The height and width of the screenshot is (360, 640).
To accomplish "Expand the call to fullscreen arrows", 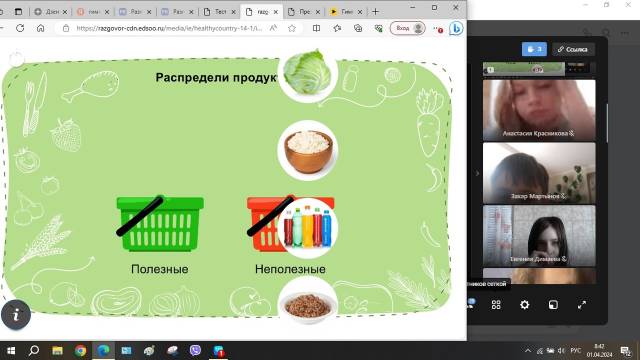I will point(582,305).
